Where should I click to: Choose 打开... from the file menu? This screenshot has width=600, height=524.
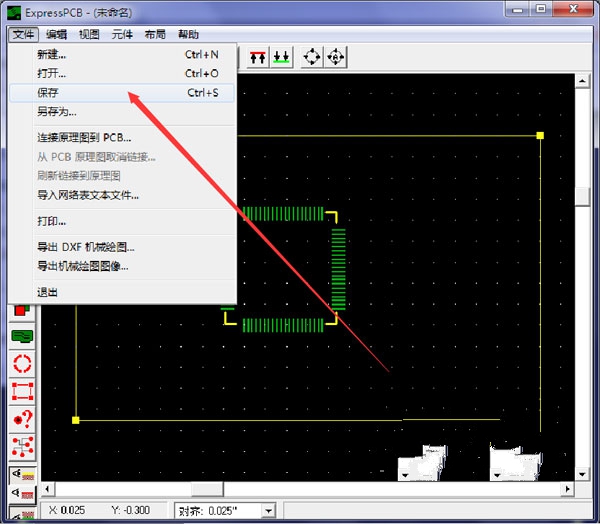122,73
